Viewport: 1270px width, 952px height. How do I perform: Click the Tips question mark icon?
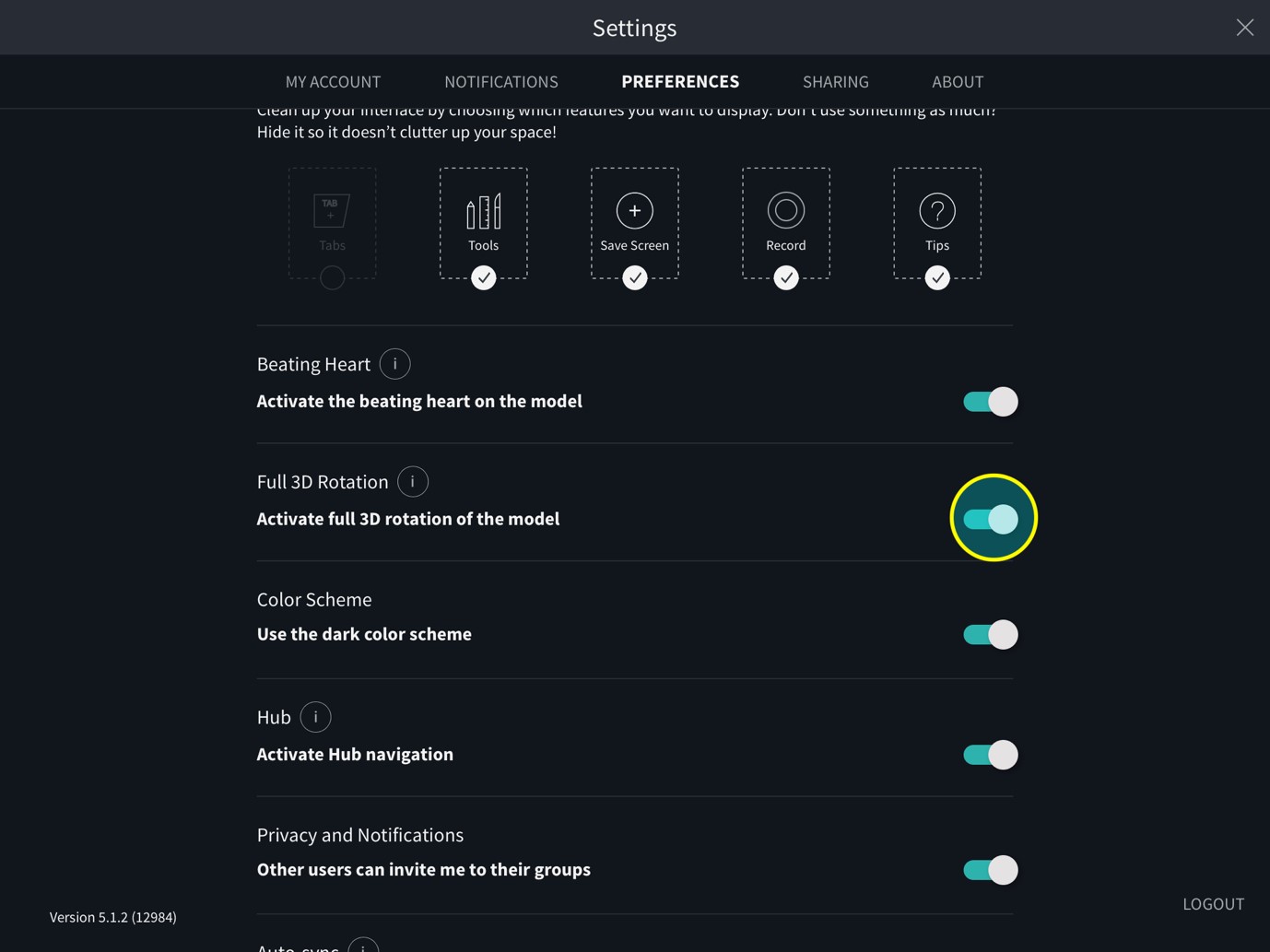coord(936,211)
